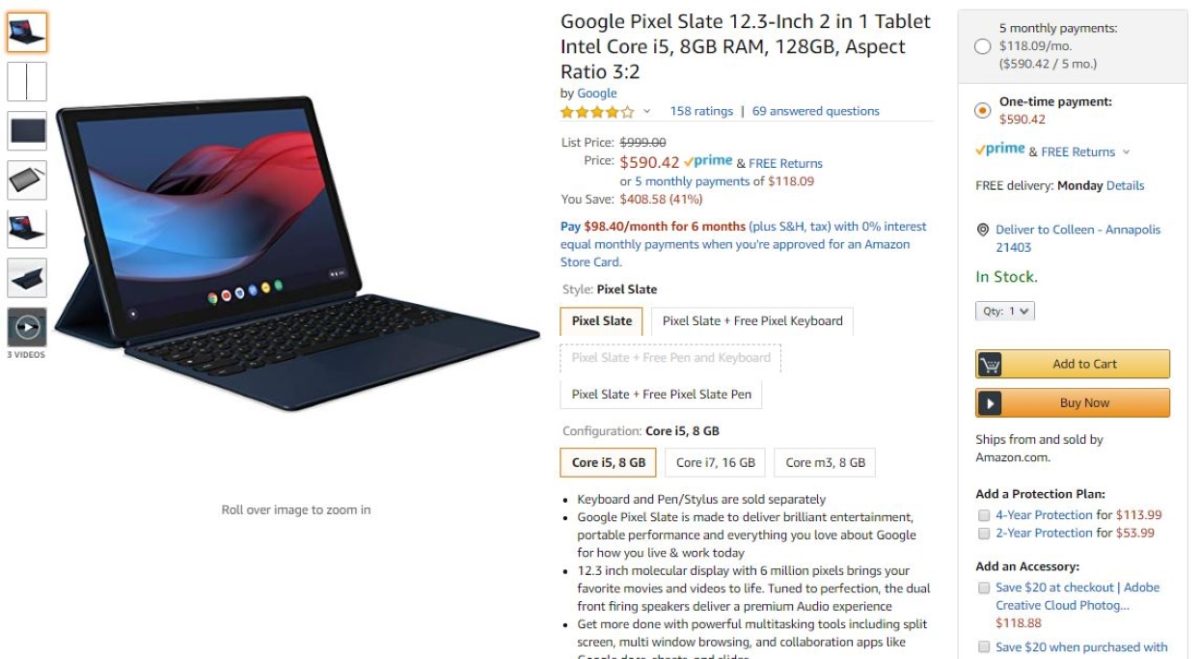
Task: Expand the Prime & FREE Returns chevron
Action: tap(1126, 153)
